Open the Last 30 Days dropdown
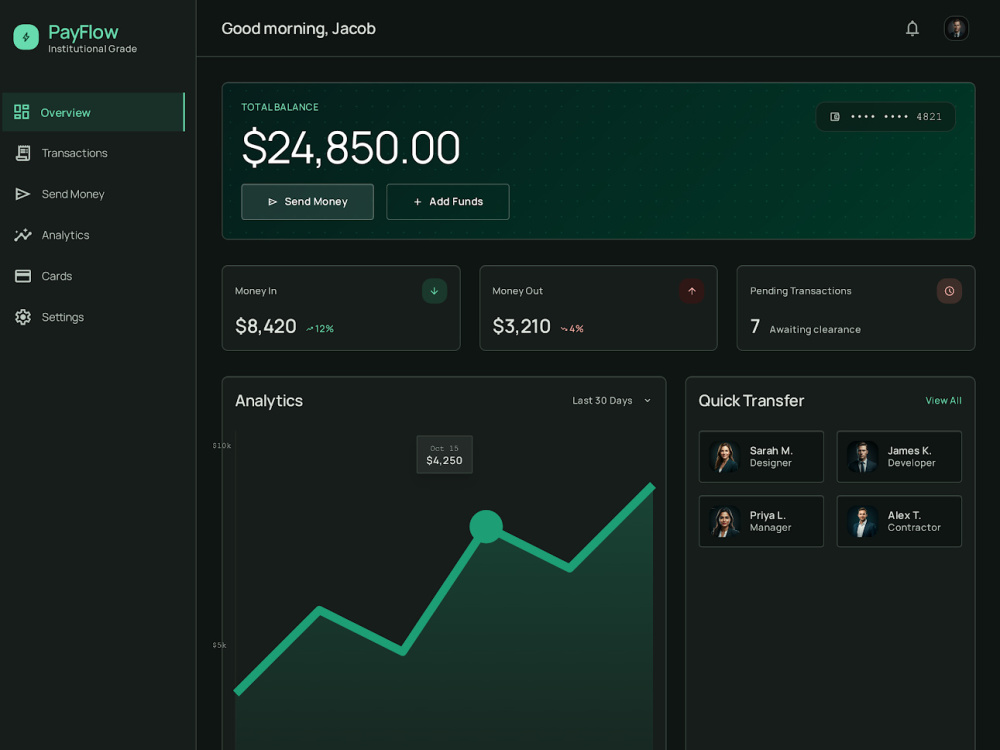The image size is (1000, 750). tap(612, 401)
